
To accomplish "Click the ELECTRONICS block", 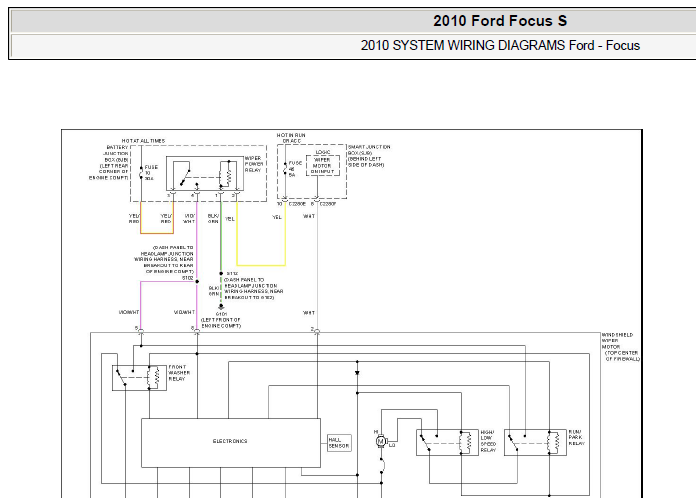I will pos(231,443).
